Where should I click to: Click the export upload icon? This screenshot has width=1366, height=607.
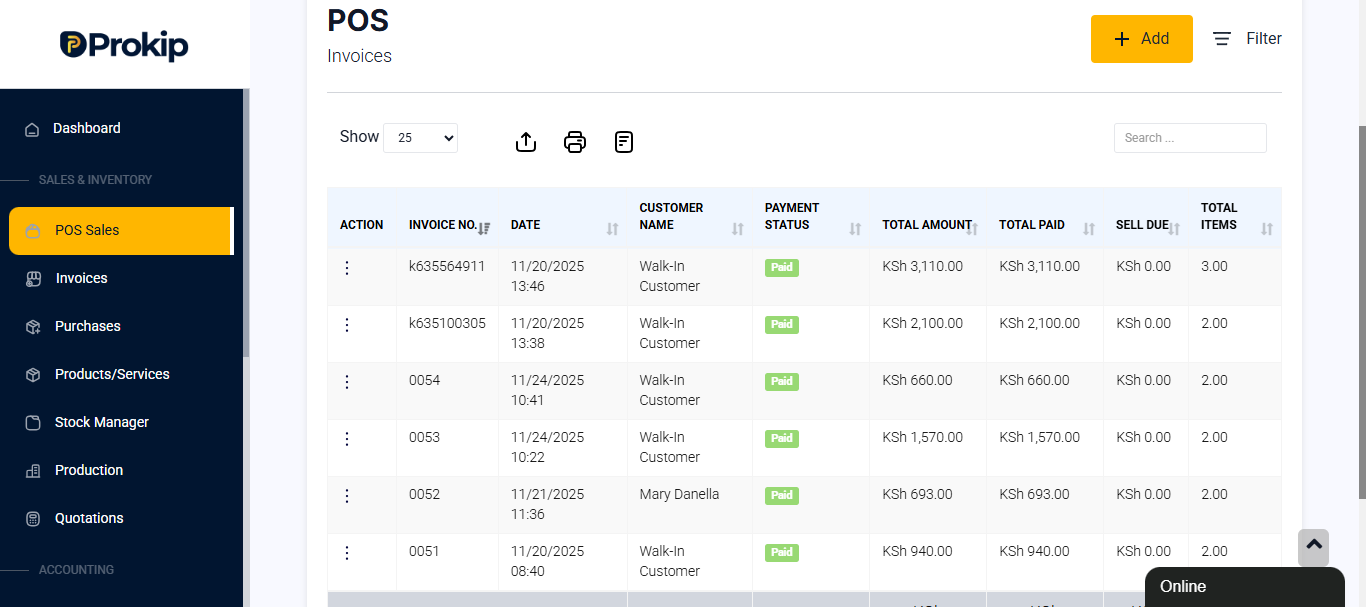(526, 142)
